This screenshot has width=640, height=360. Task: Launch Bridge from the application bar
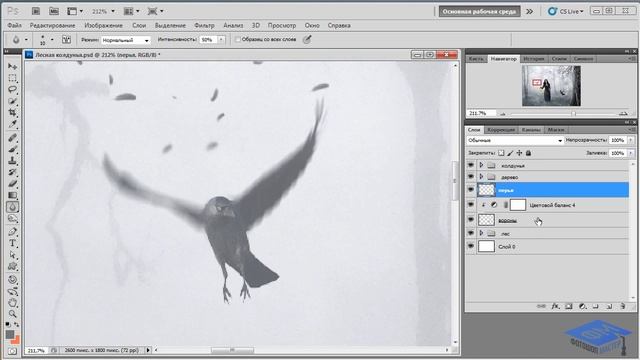pos(36,11)
